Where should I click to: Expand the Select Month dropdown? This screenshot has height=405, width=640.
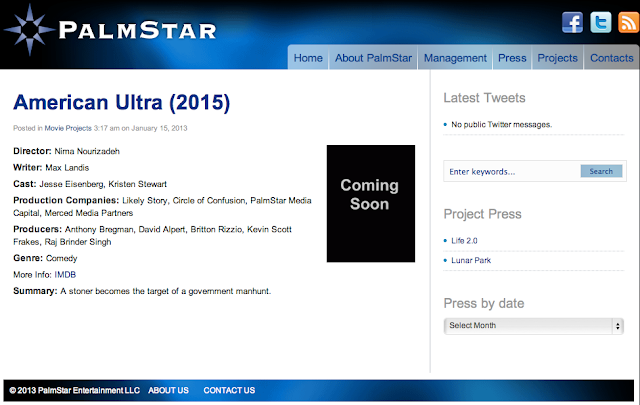tap(533, 326)
